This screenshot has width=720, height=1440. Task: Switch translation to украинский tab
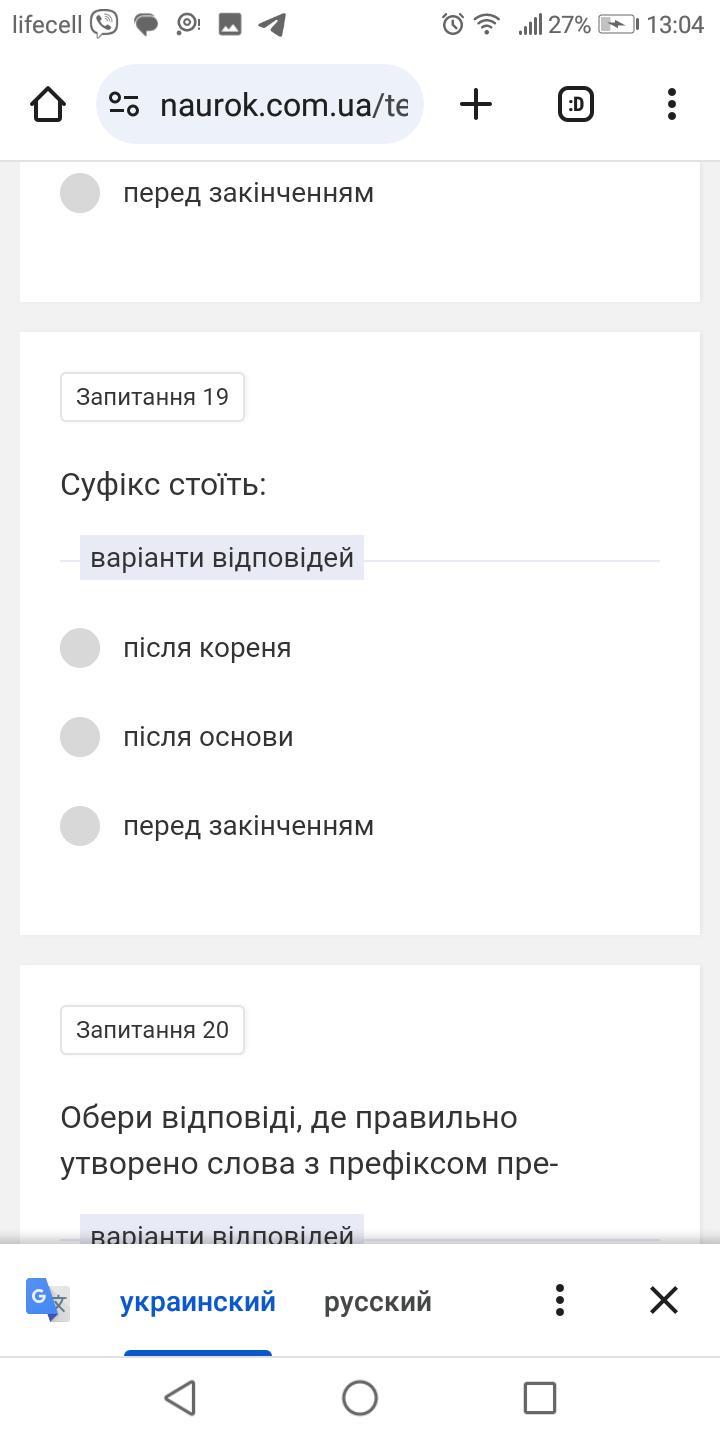tap(198, 1302)
